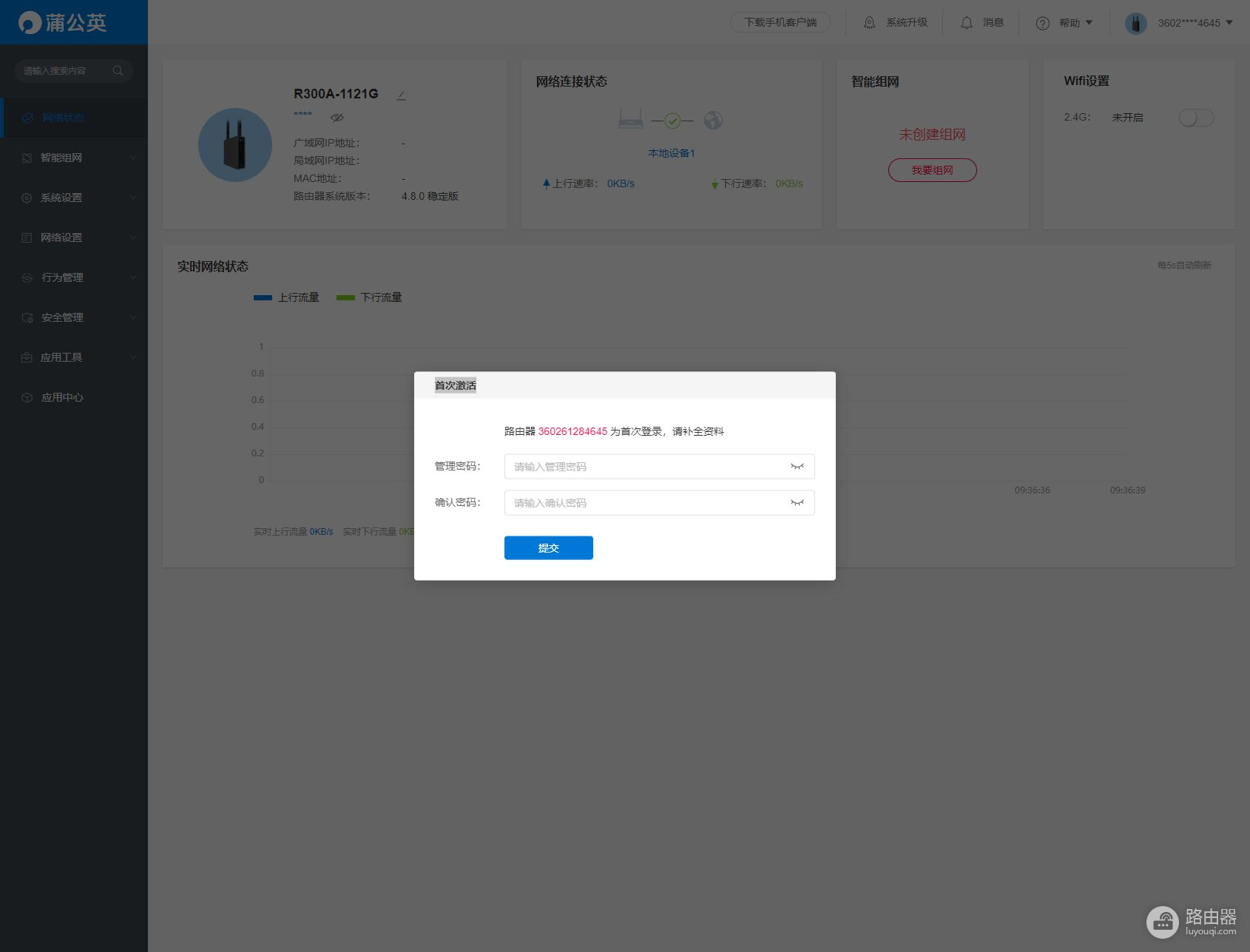The image size is (1250, 952).
Task: Click the 系统设置 gear icon
Action: (27, 198)
